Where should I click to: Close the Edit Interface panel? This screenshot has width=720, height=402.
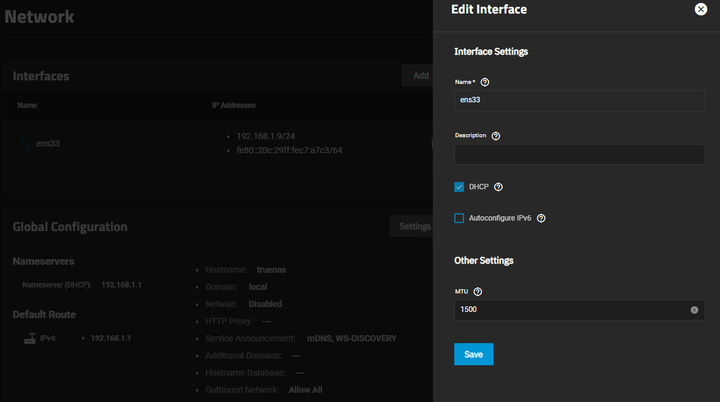tap(700, 9)
